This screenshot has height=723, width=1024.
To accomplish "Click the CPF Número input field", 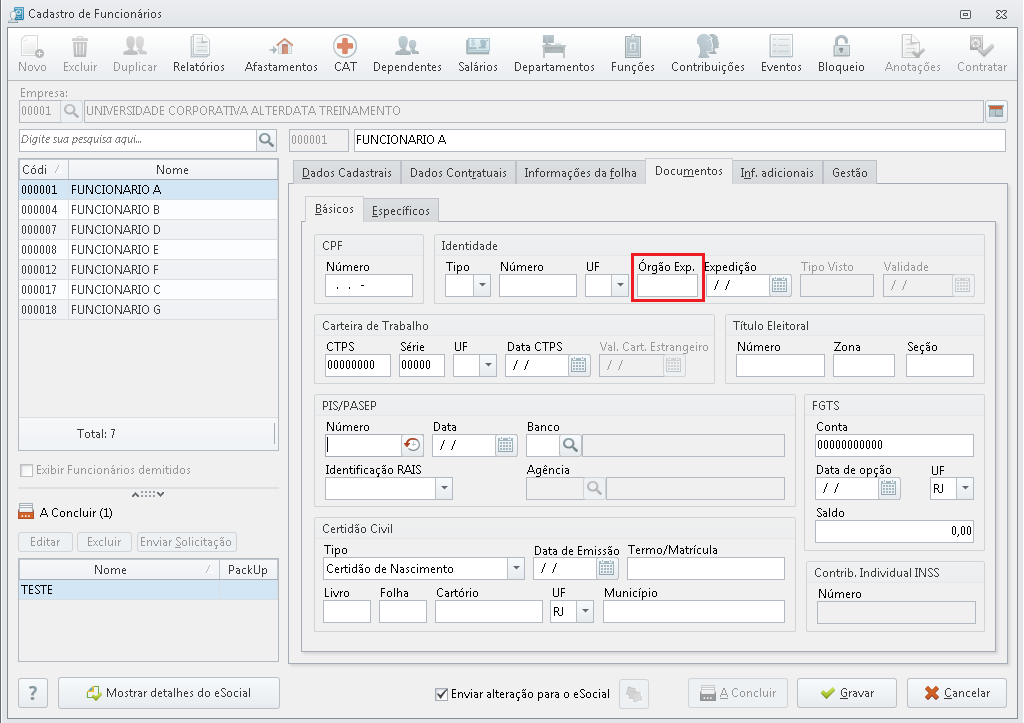I will click(369, 285).
